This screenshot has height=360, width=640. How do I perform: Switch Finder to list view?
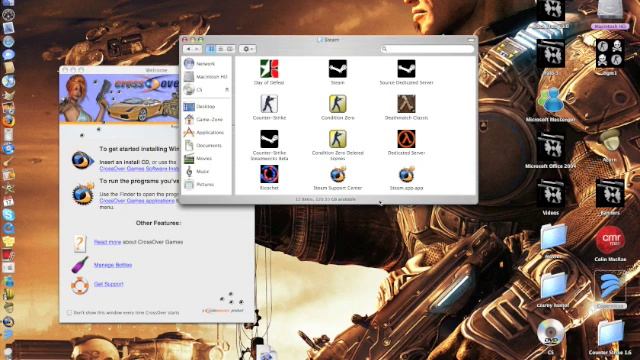pyautogui.click(x=220, y=49)
